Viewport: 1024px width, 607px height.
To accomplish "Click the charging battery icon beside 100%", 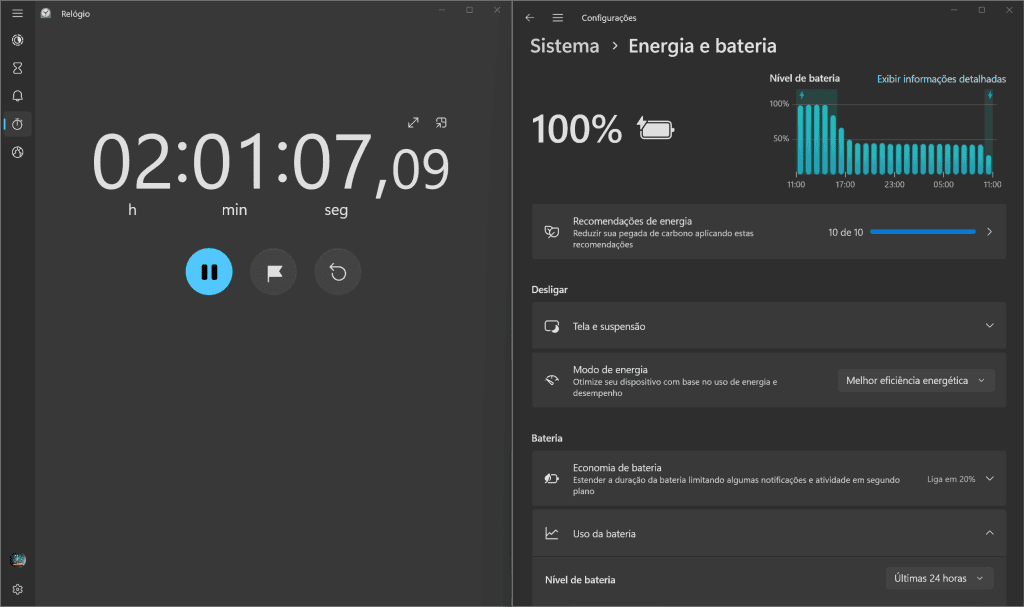I will [656, 129].
